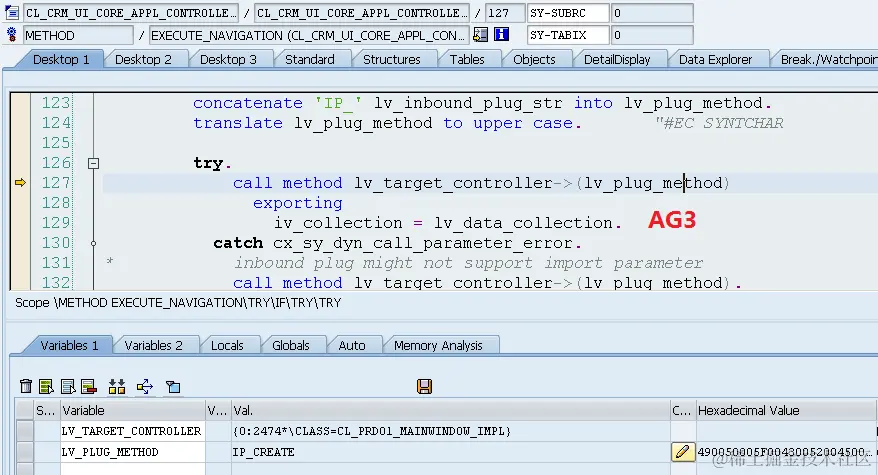
Task: Click the program source list icon
Action: 12,12
